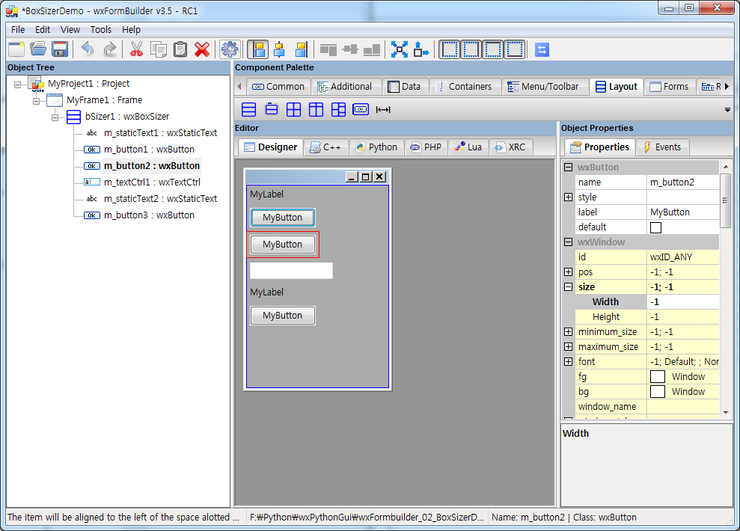Switch to the Python code tab
Screen dimensions: 740x531
pyautogui.click(x=375, y=147)
